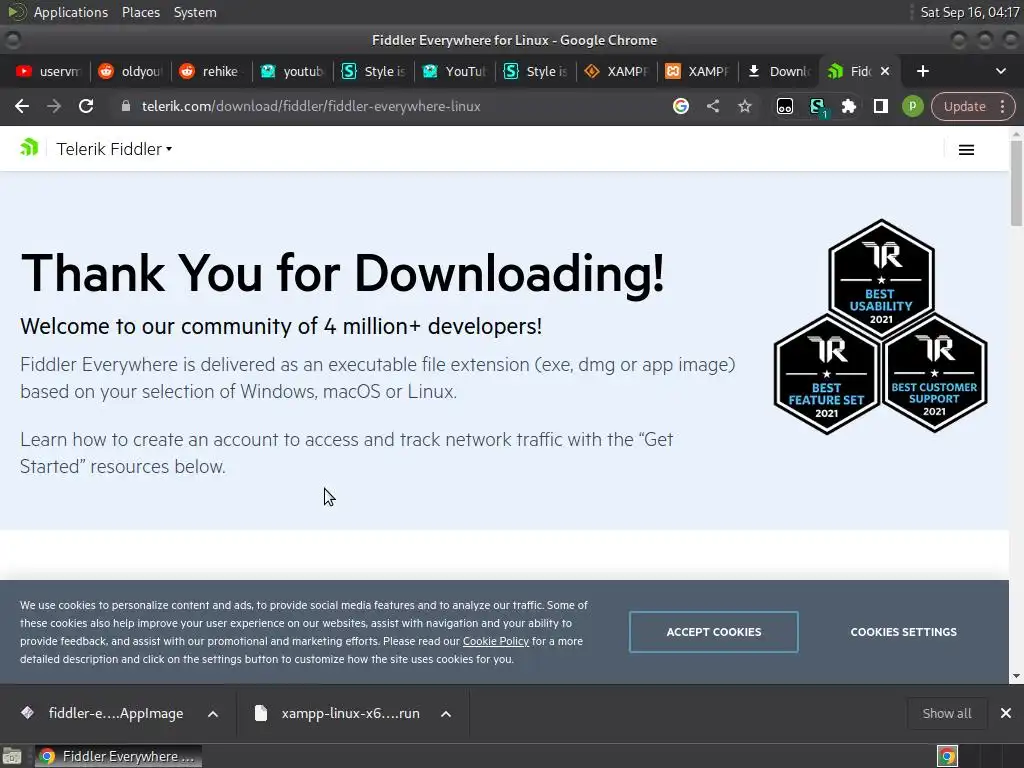Click the clock showing Sat Sep 16
This screenshot has width=1024, height=768.
[x=969, y=12]
